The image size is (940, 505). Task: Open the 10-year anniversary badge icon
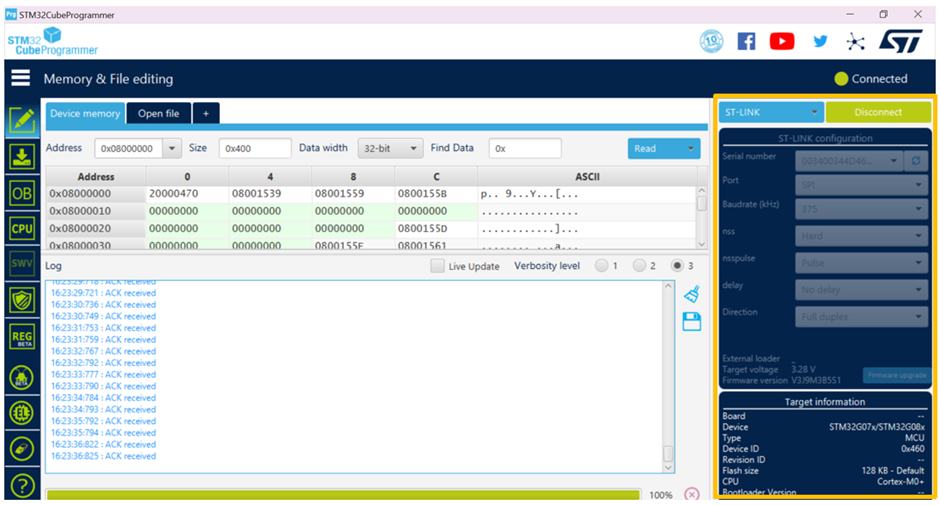tap(712, 41)
